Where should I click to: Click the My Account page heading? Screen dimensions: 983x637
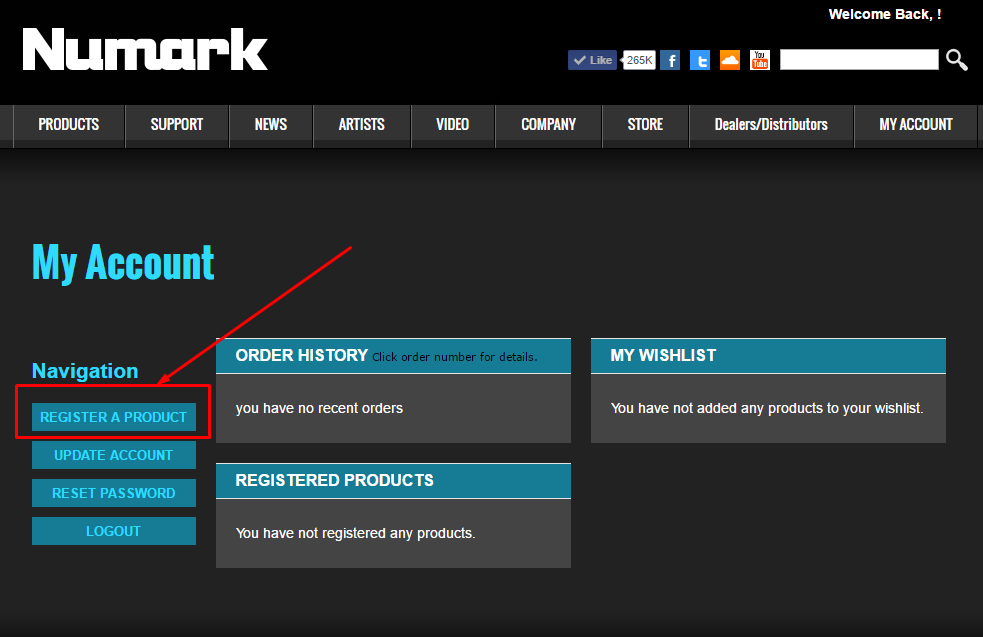[x=123, y=263]
